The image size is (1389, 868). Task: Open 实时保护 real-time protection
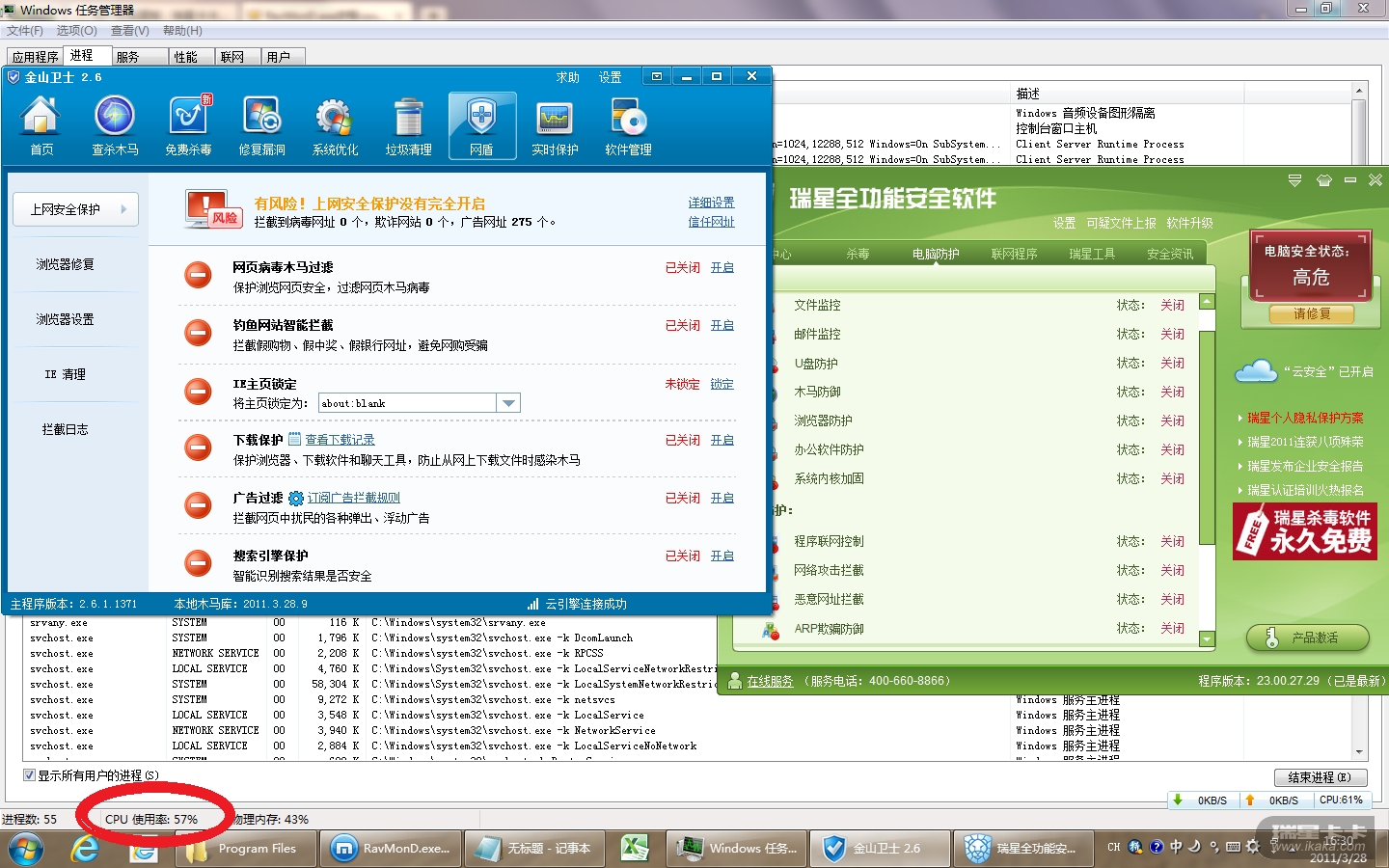(x=555, y=126)
